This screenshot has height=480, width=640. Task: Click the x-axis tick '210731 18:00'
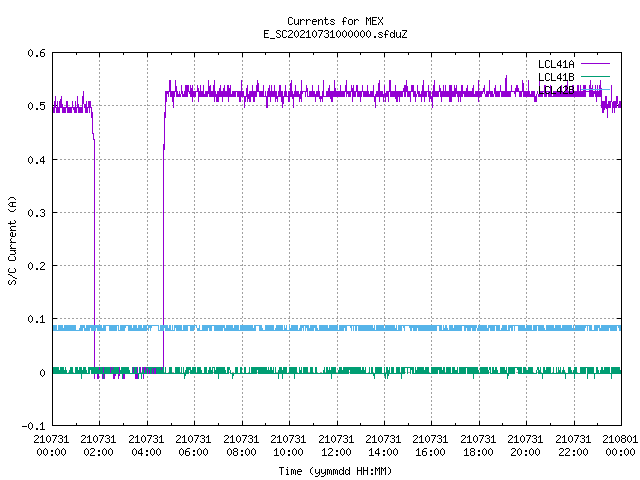tap(478, 446)
